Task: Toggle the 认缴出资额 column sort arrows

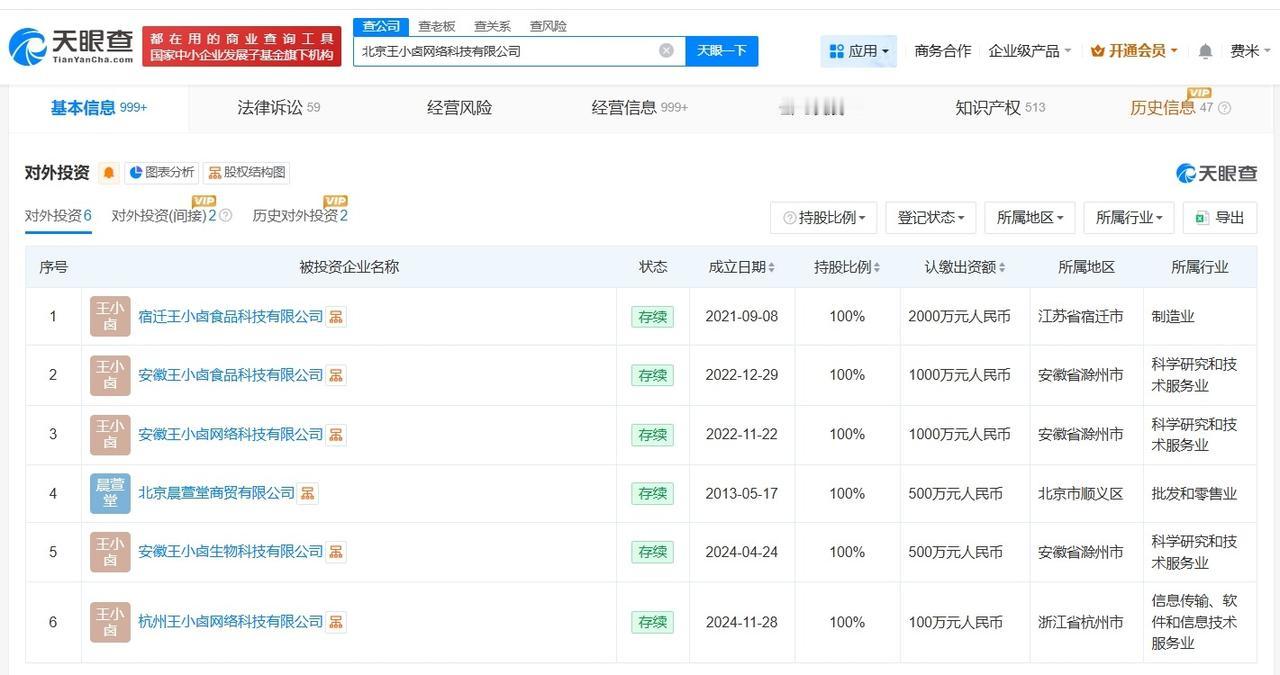Action: [1003, 267]
